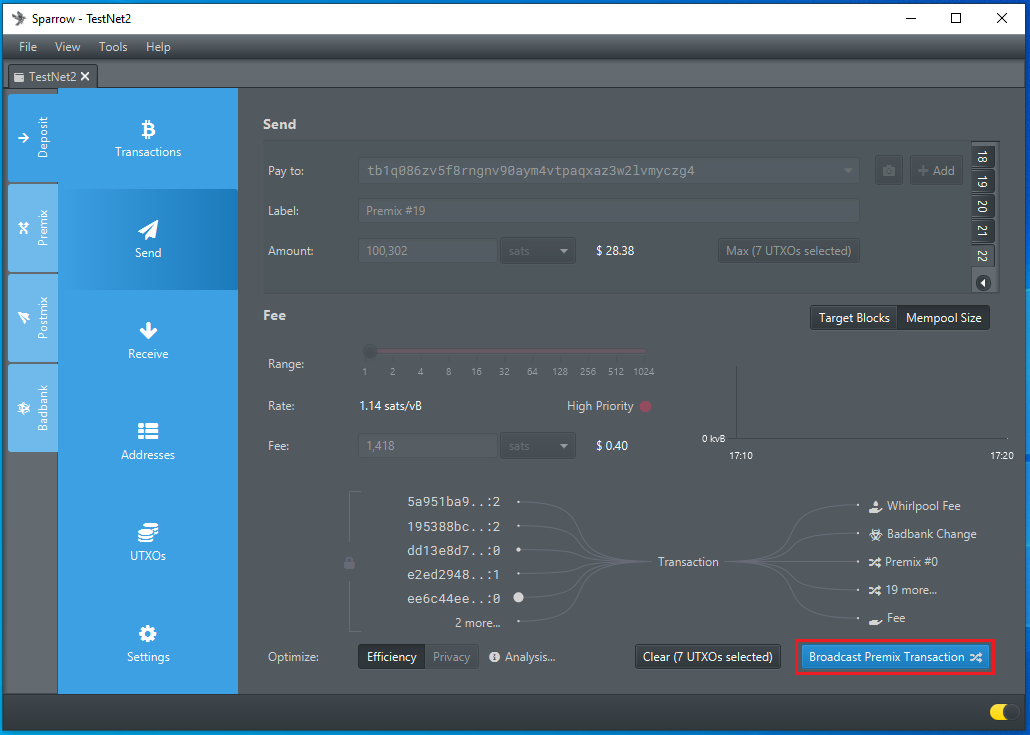Screen dimensions: 1030x735
Task: Open the Analysis info link
Action: click(523, 657)
